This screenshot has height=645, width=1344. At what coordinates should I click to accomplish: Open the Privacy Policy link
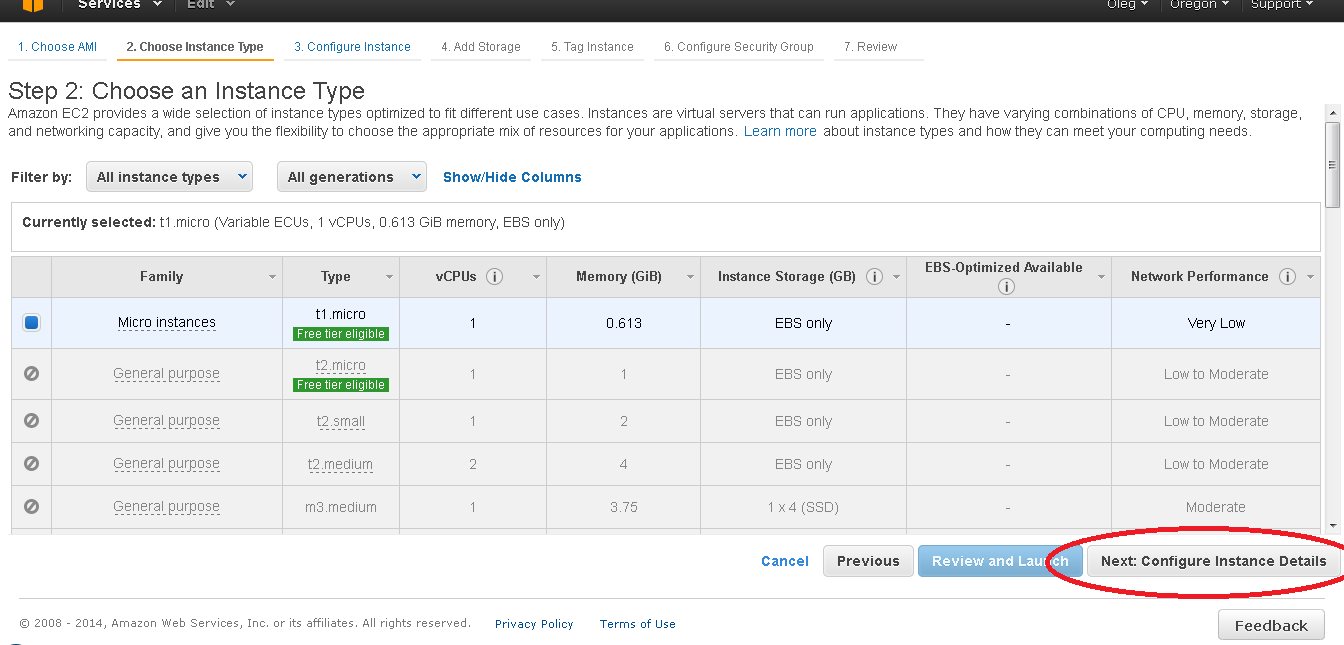click(534, 624)
